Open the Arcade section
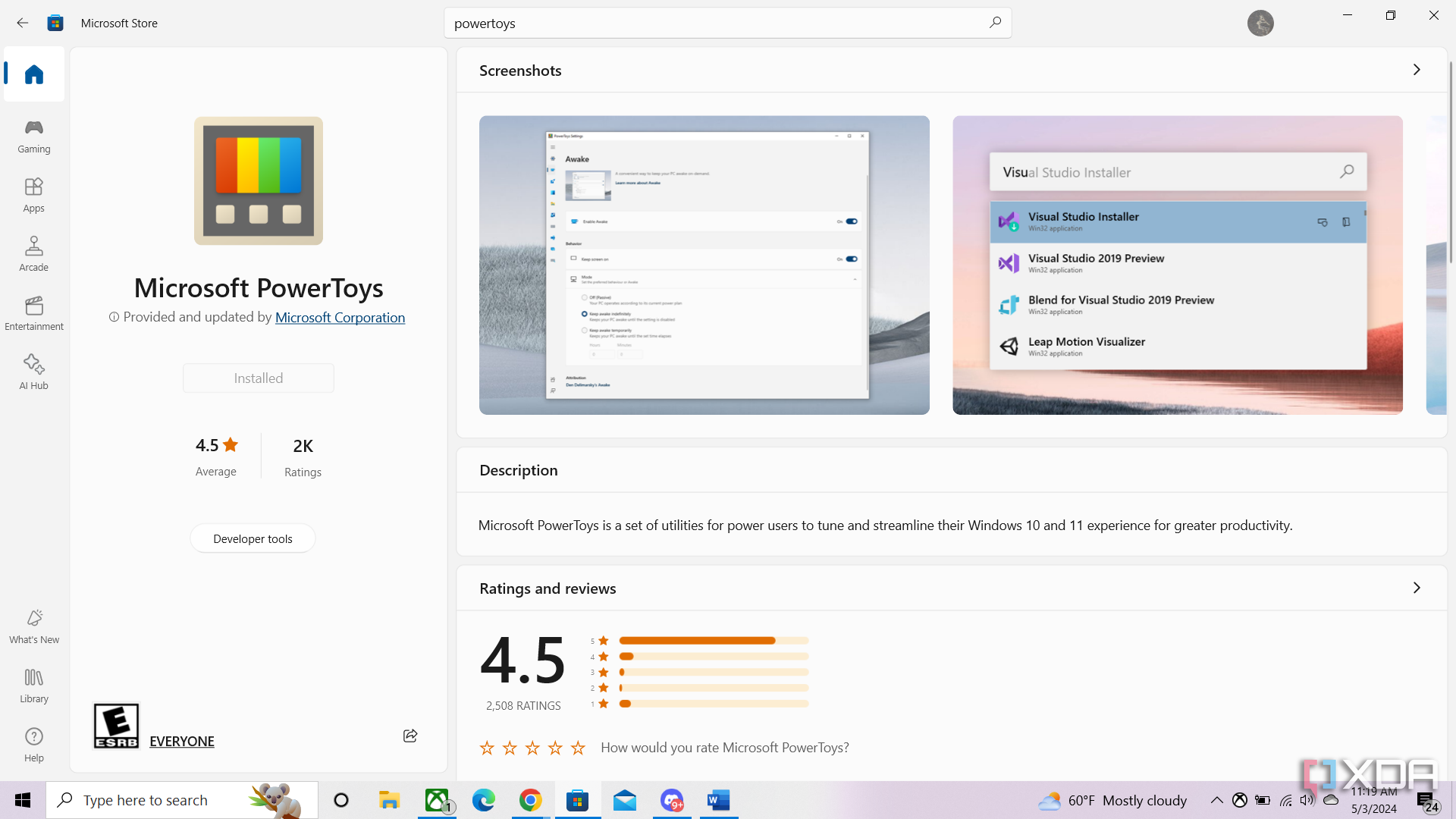 (34, 254)
